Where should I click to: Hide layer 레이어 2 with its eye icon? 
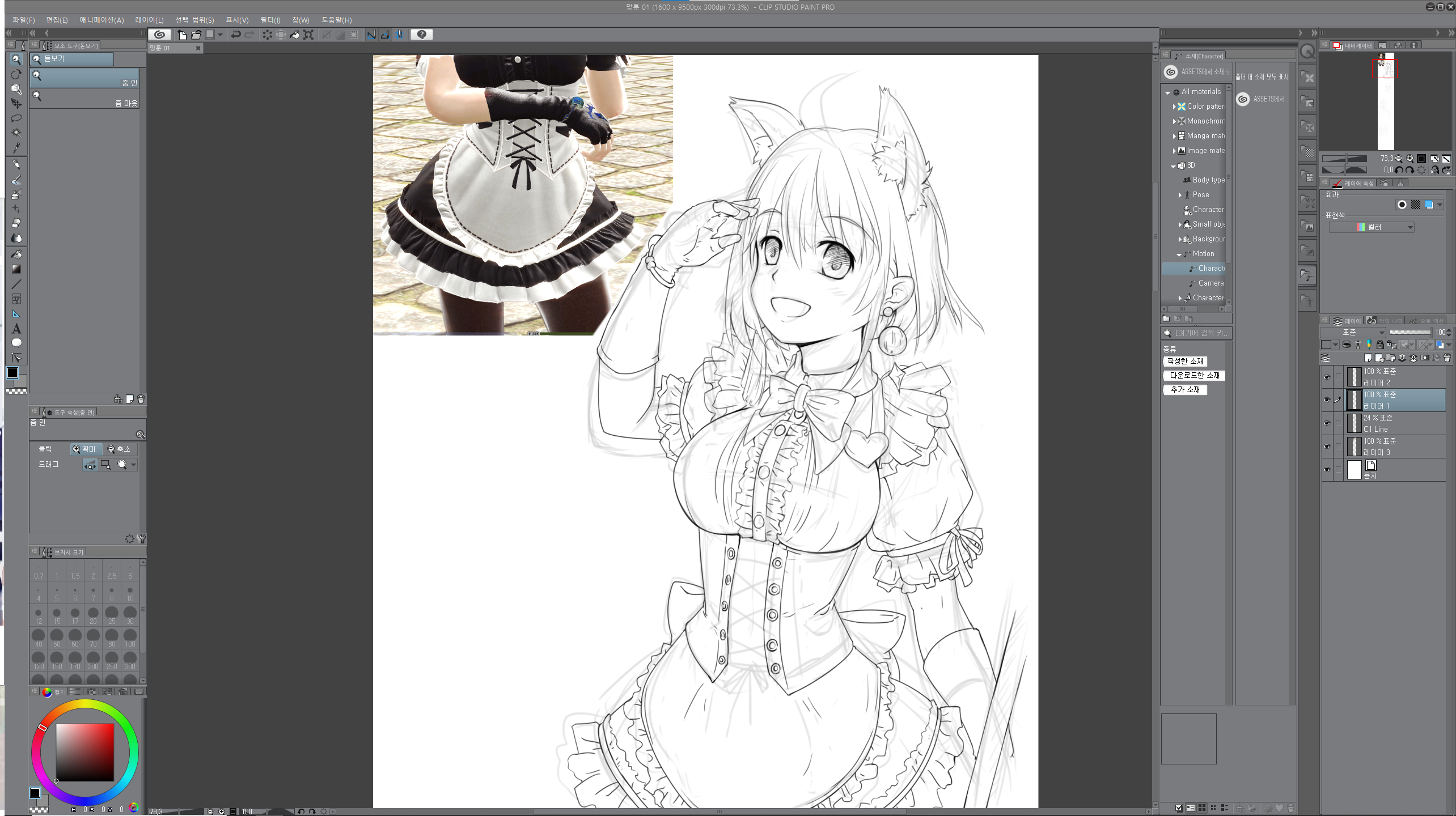point(1327,377)
